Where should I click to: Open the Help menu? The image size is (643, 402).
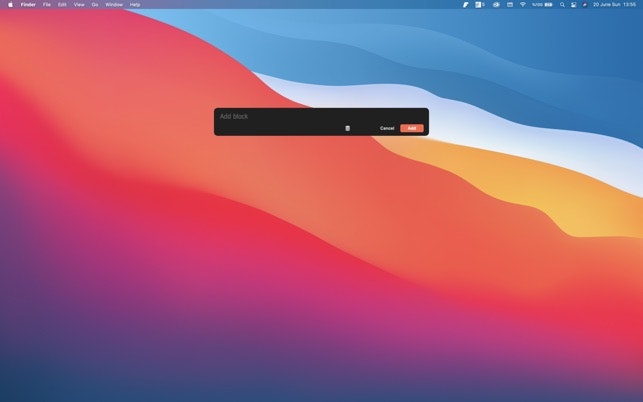tap(135, 5)
